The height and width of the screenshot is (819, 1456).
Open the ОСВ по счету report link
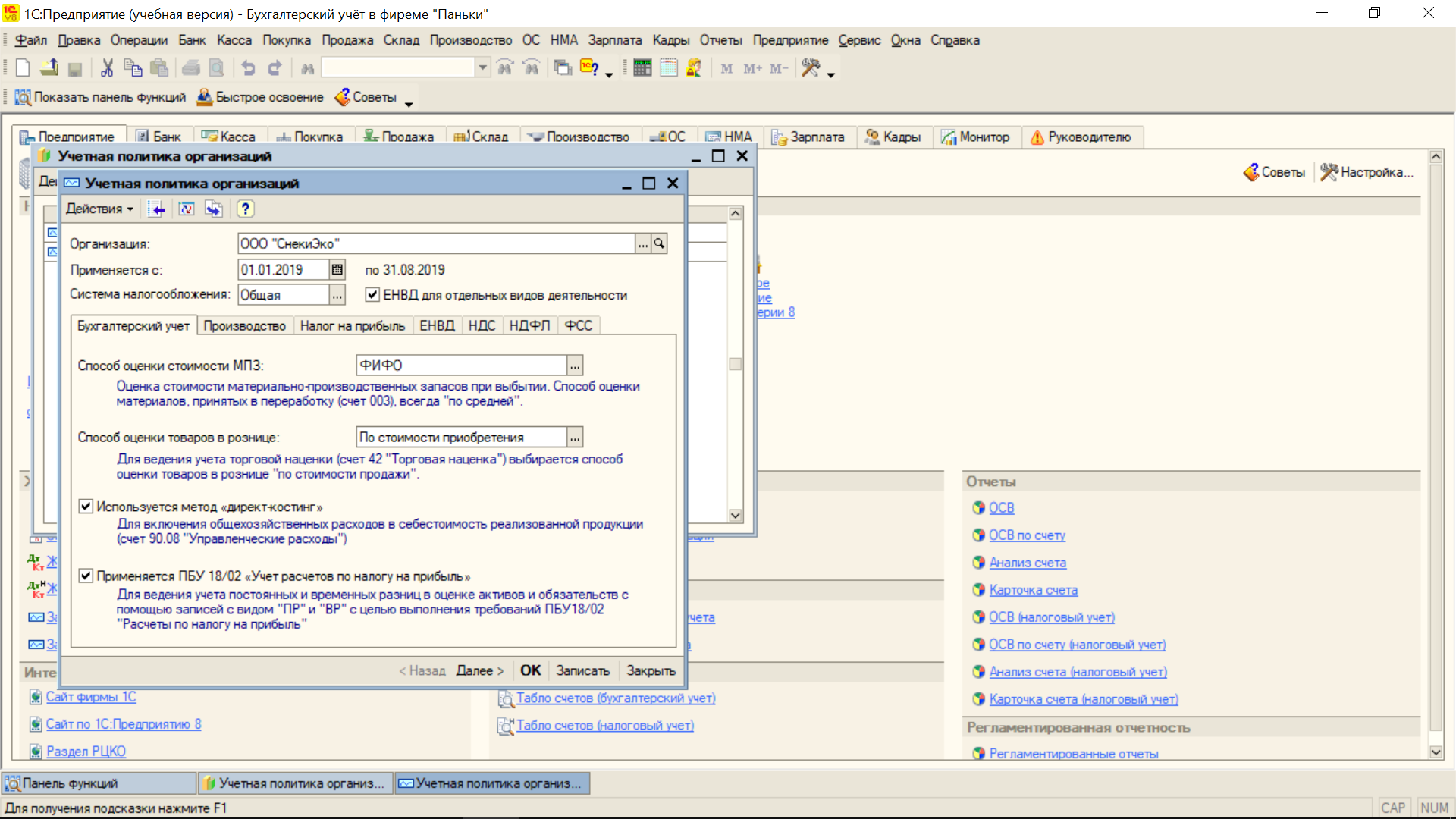click(x=1027, y=535)
